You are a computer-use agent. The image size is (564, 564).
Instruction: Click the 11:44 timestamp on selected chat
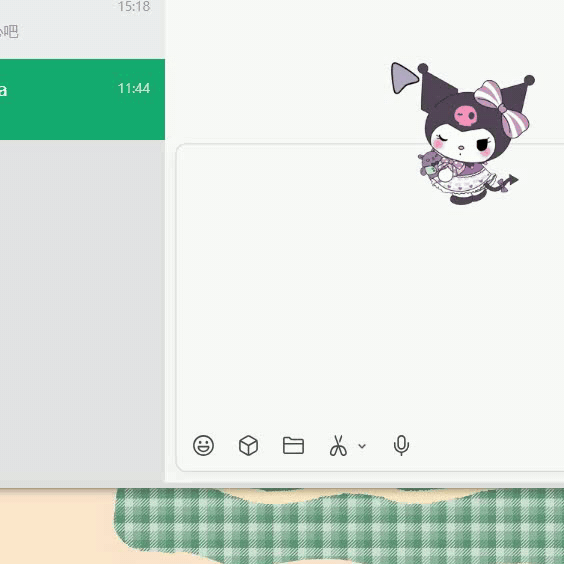tap(134, 88)
